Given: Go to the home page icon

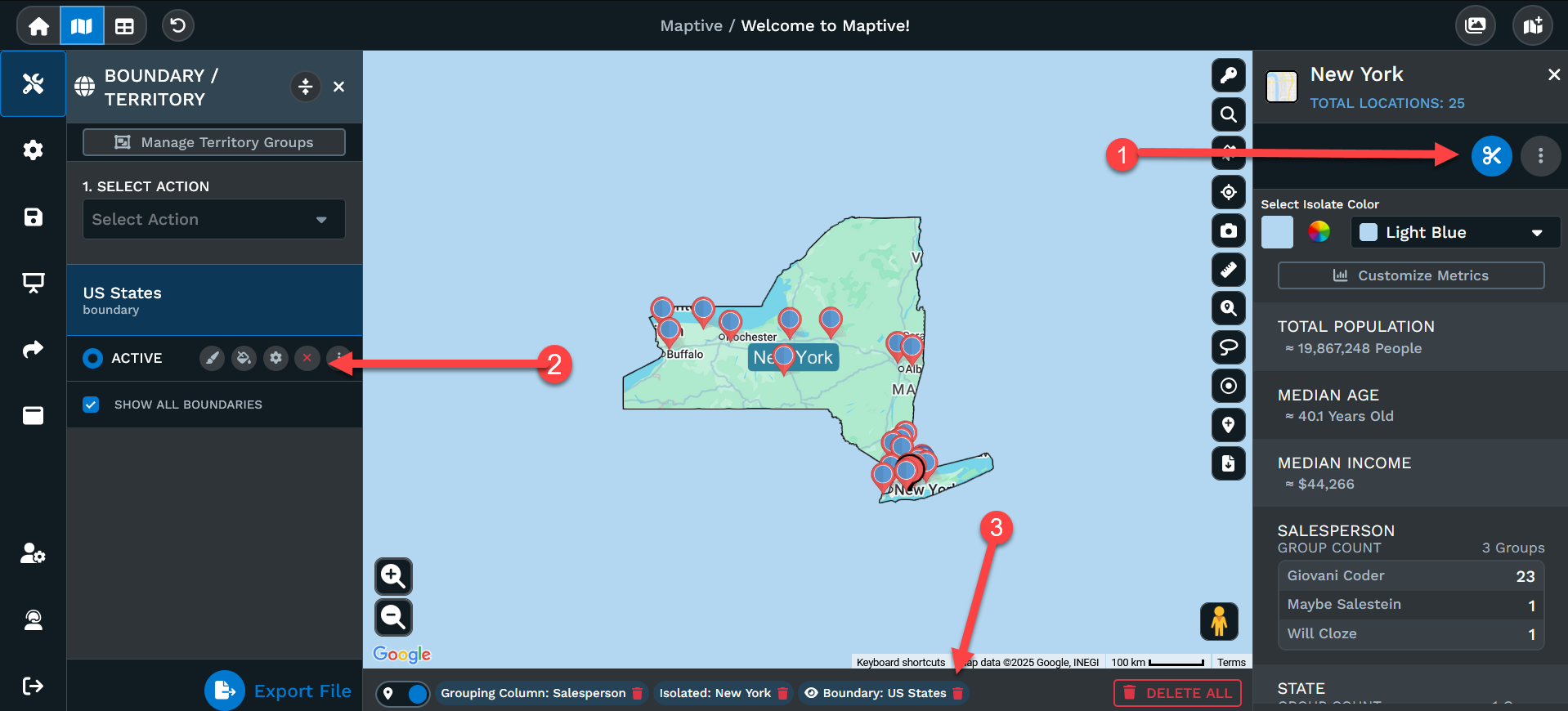Looking at the screenshot, I should click(x=38, y=26).
